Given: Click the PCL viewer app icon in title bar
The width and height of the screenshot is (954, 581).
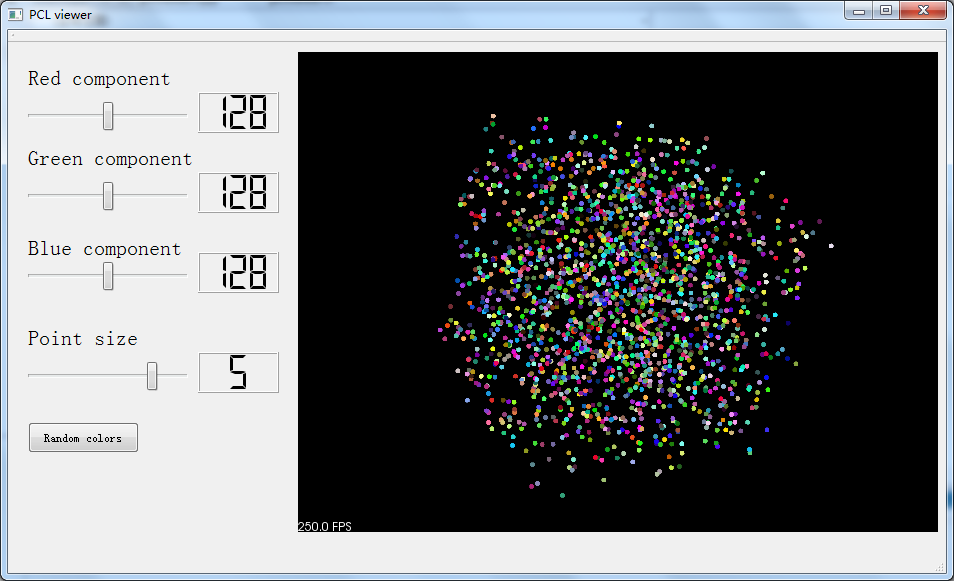Looking at the screenshot, I should pyautogui.click(x=15, y=15).
